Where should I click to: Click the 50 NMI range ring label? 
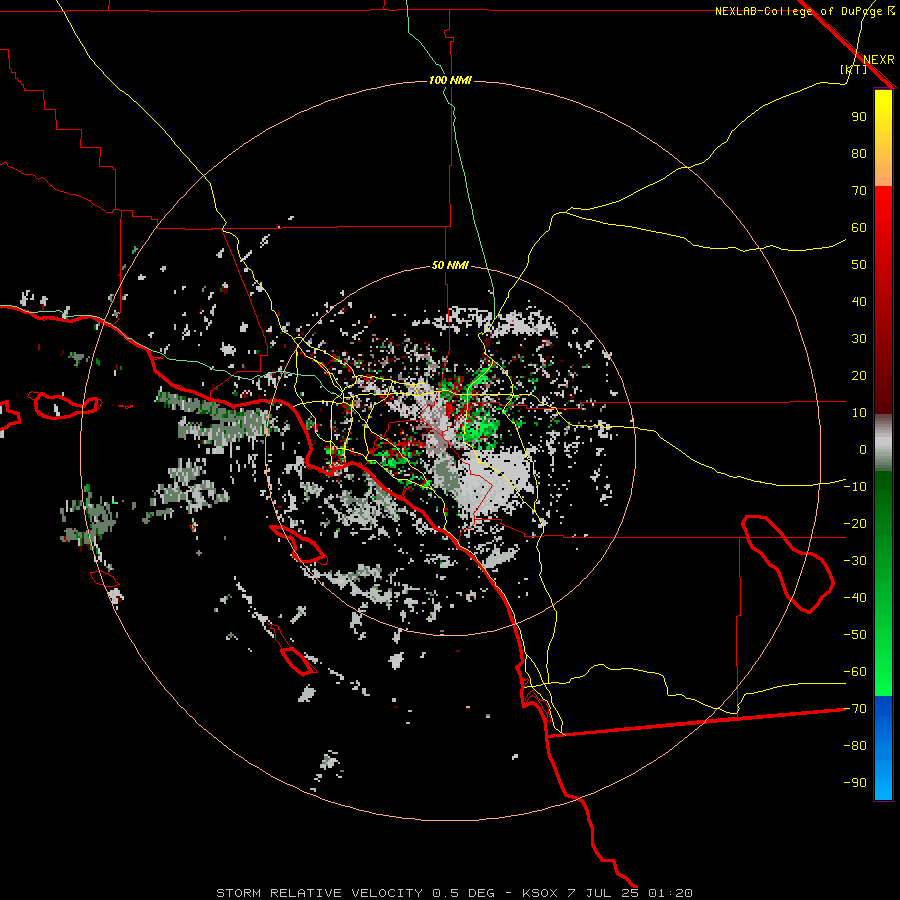tap(450, 265)
